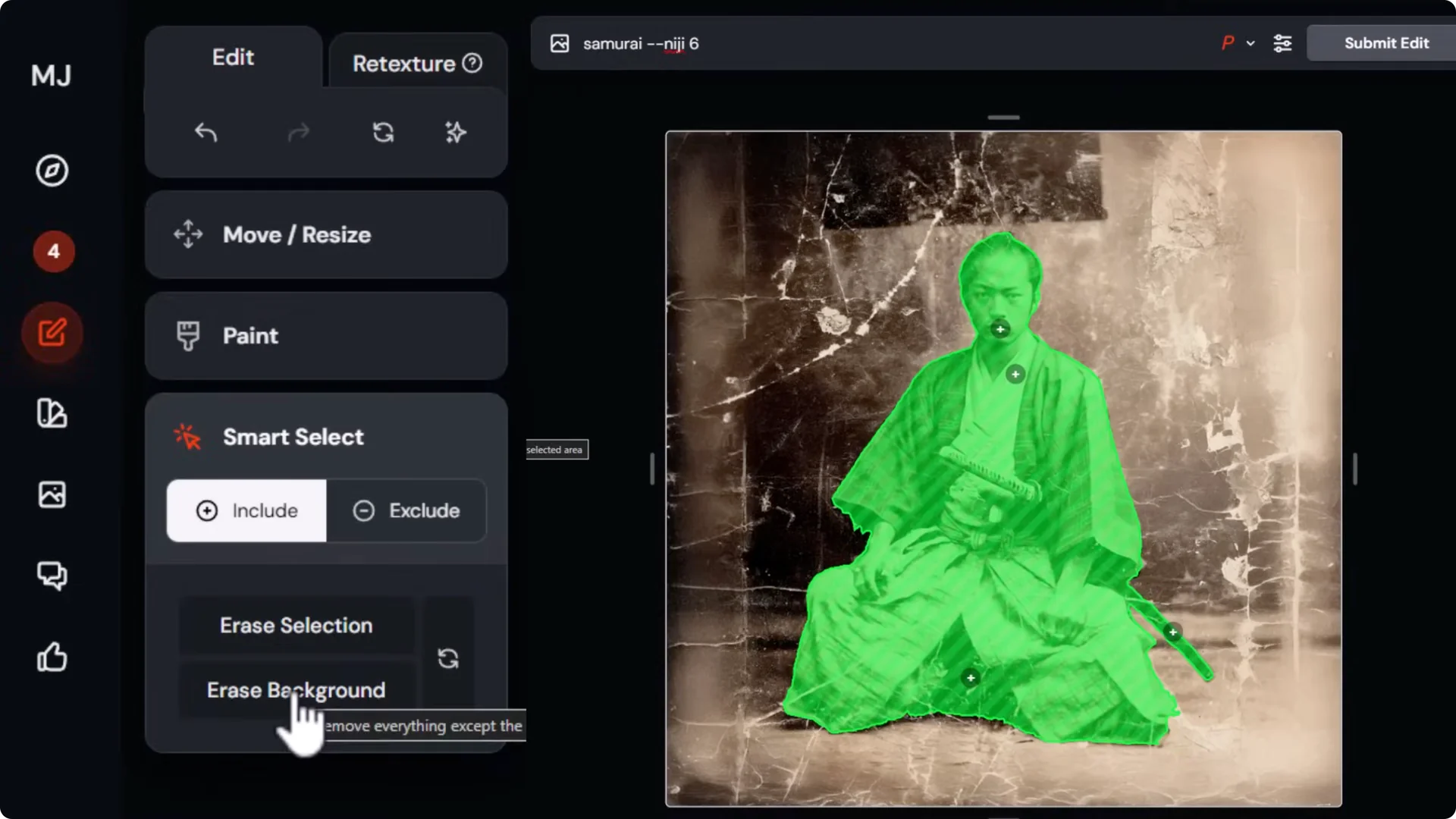Open the chat messages icon in sidebar
This screenshot has height=819, width=1456.
[x=52, y=576]
